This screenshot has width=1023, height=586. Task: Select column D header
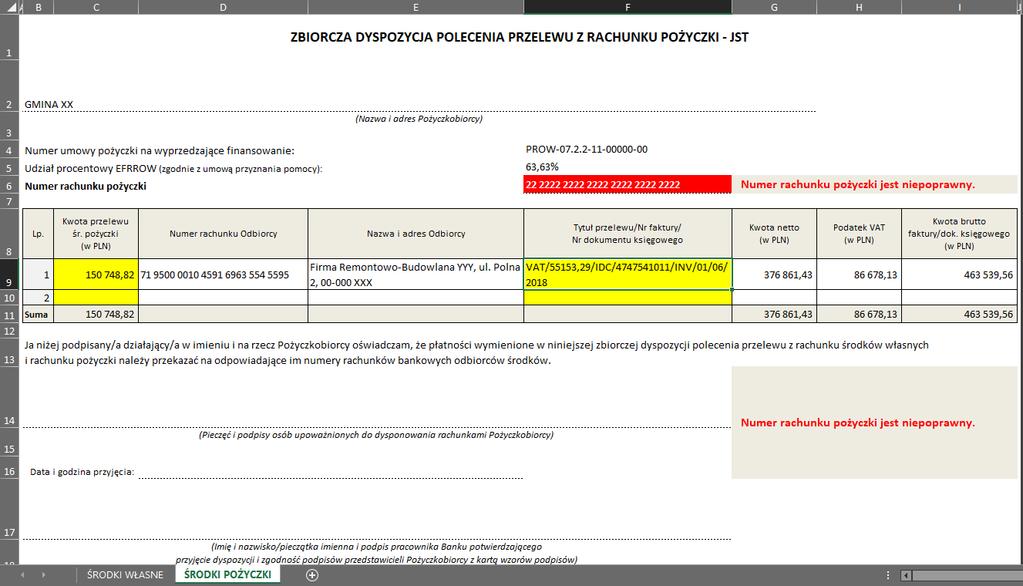[223, 7]
